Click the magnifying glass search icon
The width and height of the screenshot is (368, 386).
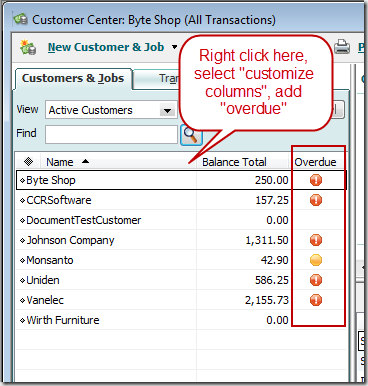(x=191, y=135)
